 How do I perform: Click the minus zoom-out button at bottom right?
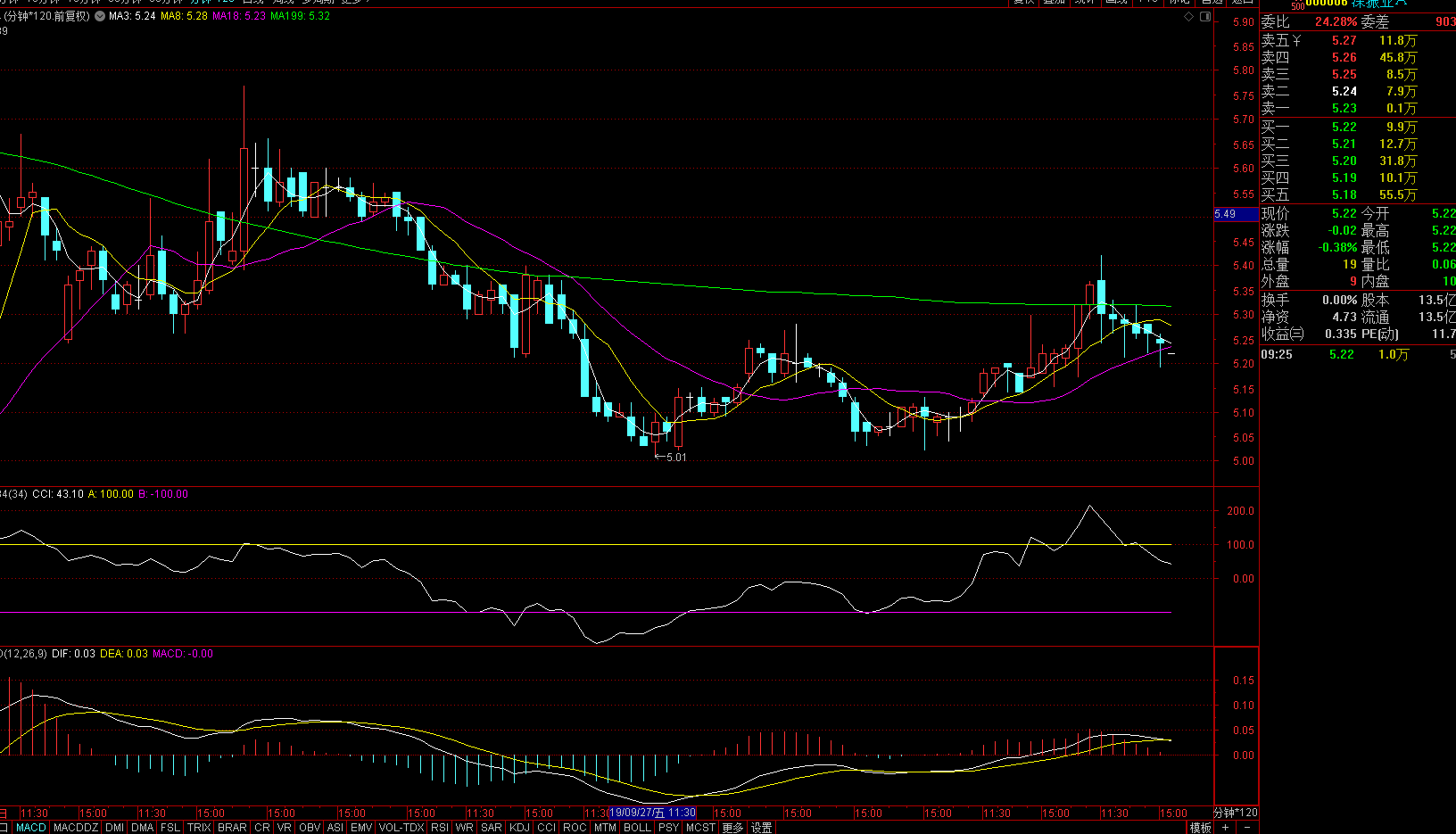coord(1246,828)
